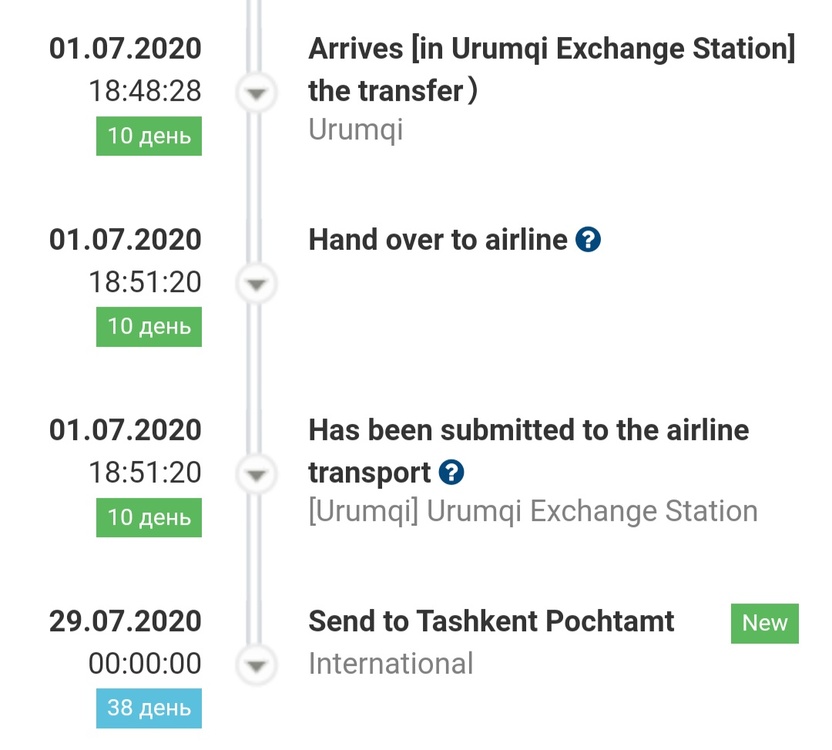The height and width of the screenshot is (750, 832).
Task: Click the 29.07.2020 date entry
Action: coord(125,621)
